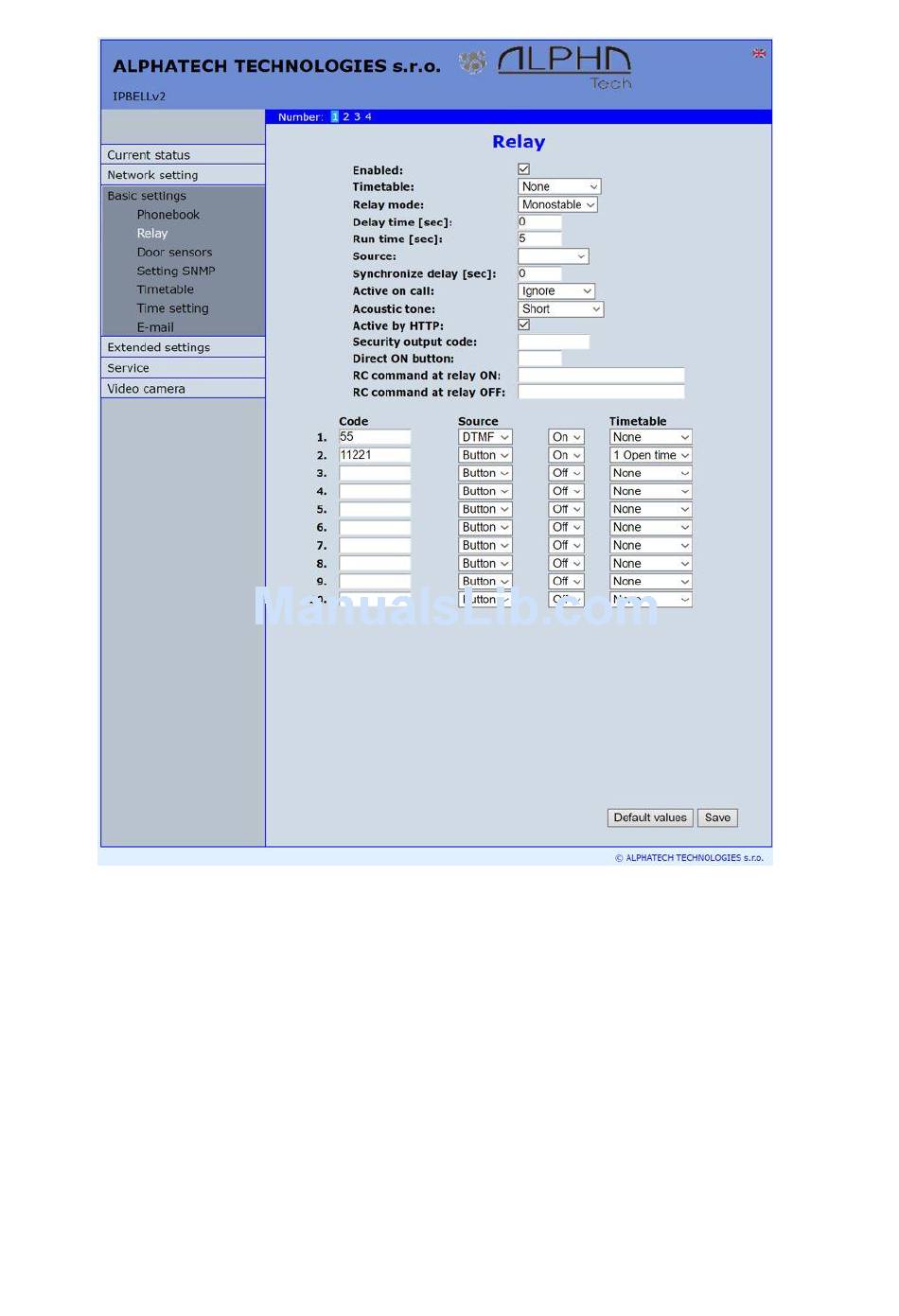This screenshot has height=1316, width=899.
Task: Open row 1 On state dropdown
Action: (x=566, y=437)
